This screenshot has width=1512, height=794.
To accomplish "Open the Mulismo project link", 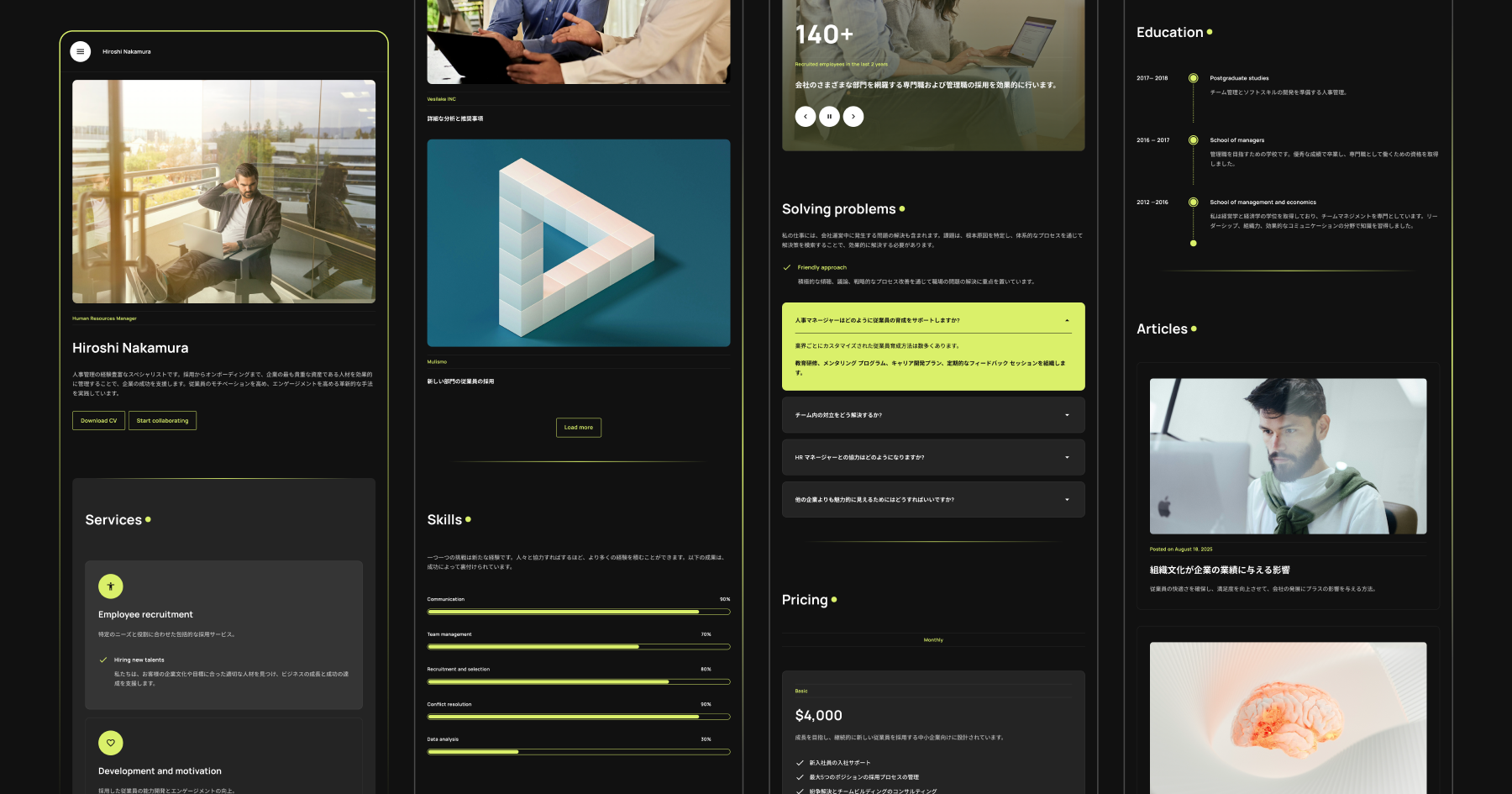I will point(437,362).
